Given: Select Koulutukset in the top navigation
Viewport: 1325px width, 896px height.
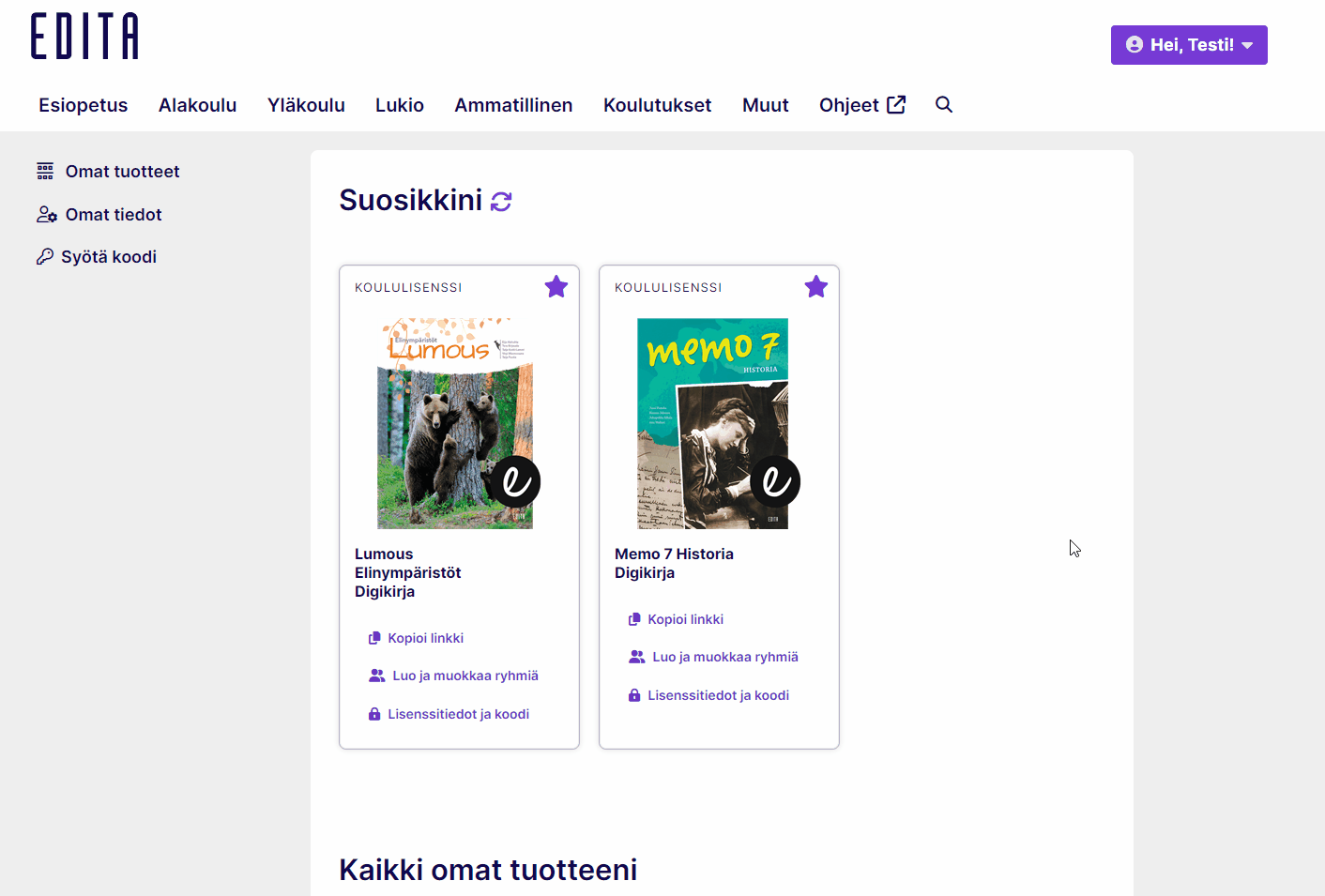Looking at the screenshot, I should click(x=658, y=105).
